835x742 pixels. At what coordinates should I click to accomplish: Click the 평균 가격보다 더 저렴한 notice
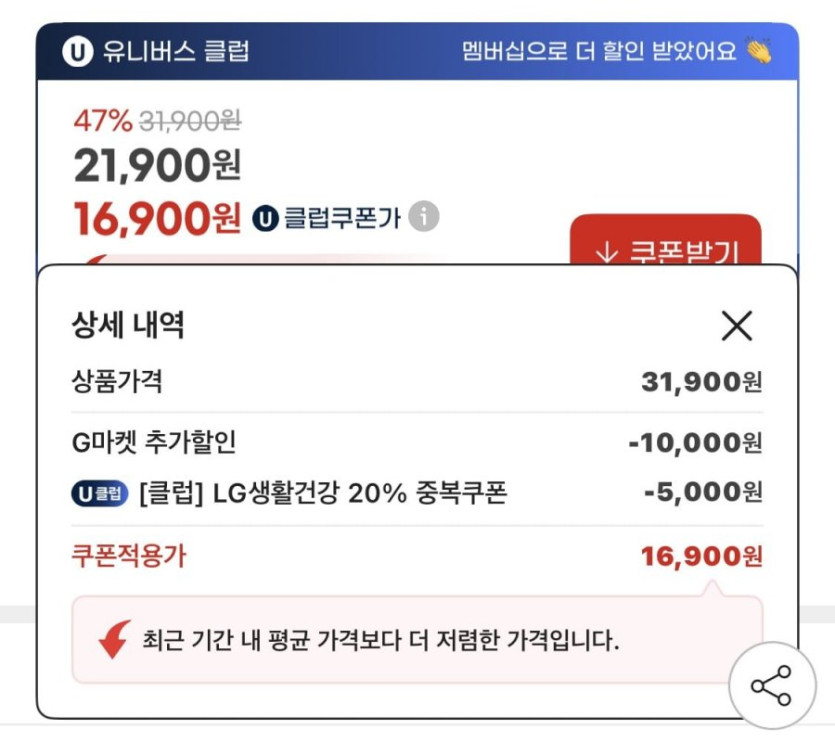pos(380,640)
